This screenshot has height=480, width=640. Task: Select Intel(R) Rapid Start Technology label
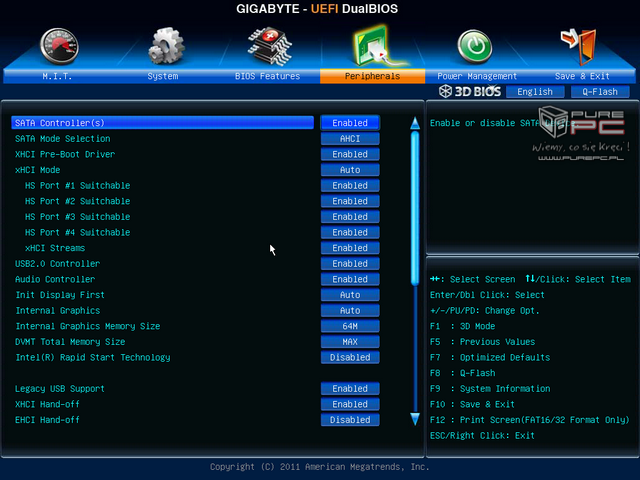tap(93, 358)
